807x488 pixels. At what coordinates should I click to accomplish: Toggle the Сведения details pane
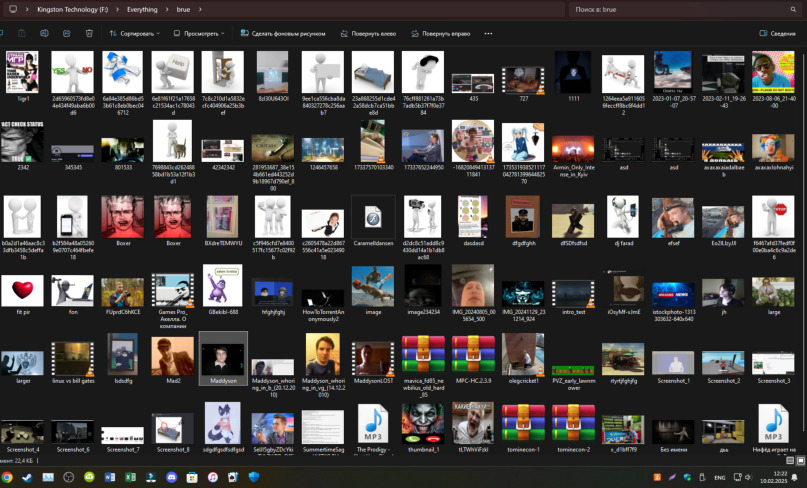pyautogui.click(x=778, y=33)
